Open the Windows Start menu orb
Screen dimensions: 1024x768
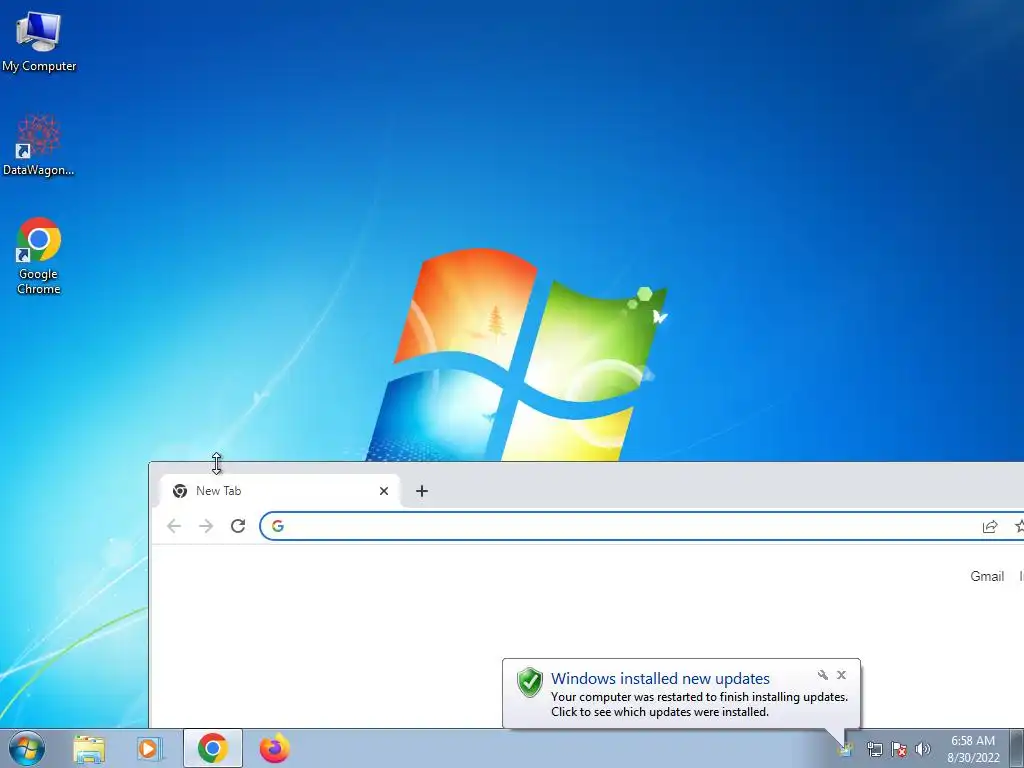click(x=27, y=748)
